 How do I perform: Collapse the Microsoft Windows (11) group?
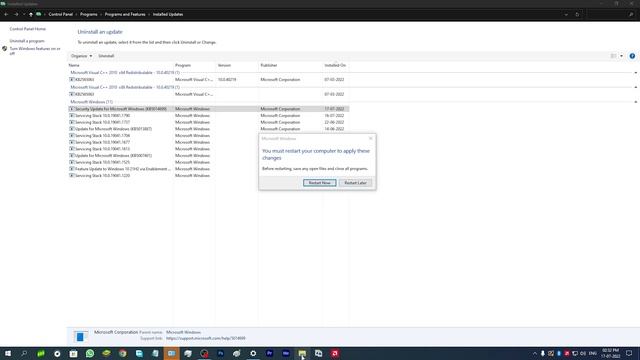[x=636, y=102]
